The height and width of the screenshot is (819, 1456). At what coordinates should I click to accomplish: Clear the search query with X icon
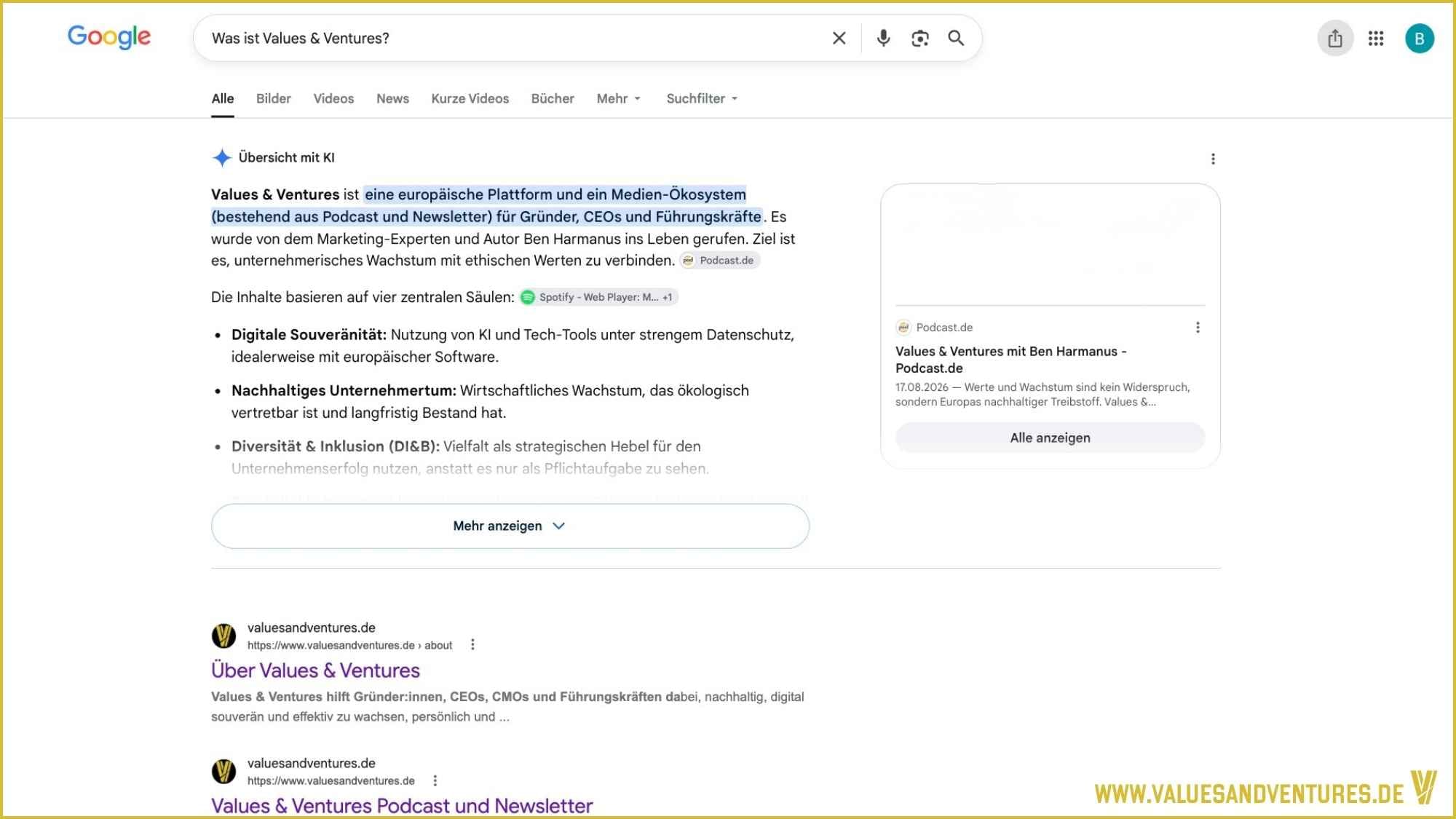839,38
